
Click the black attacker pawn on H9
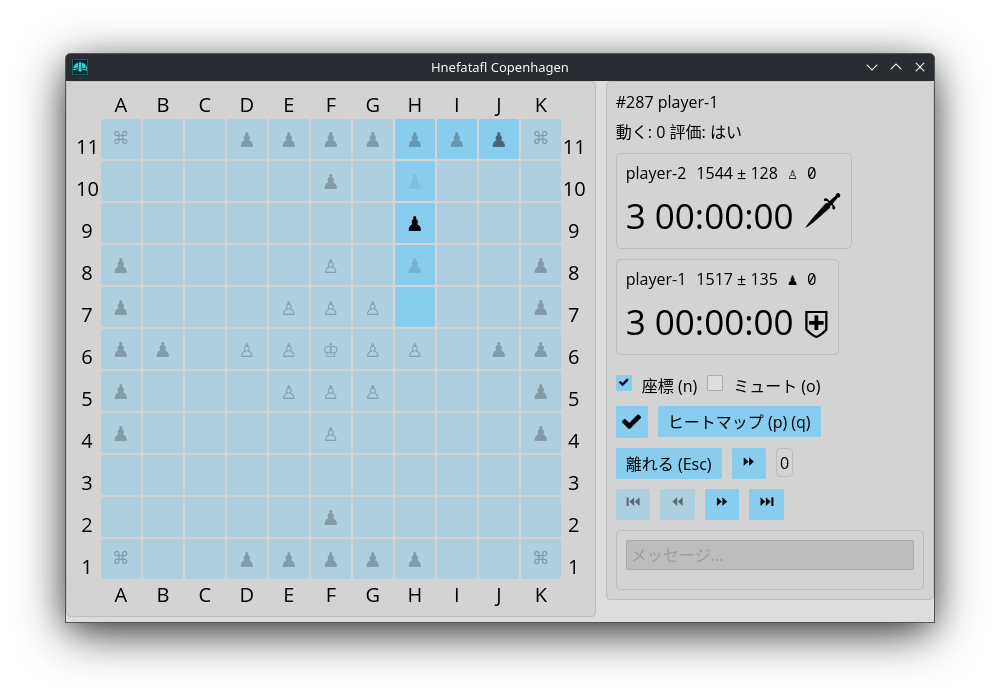(415, 224)
